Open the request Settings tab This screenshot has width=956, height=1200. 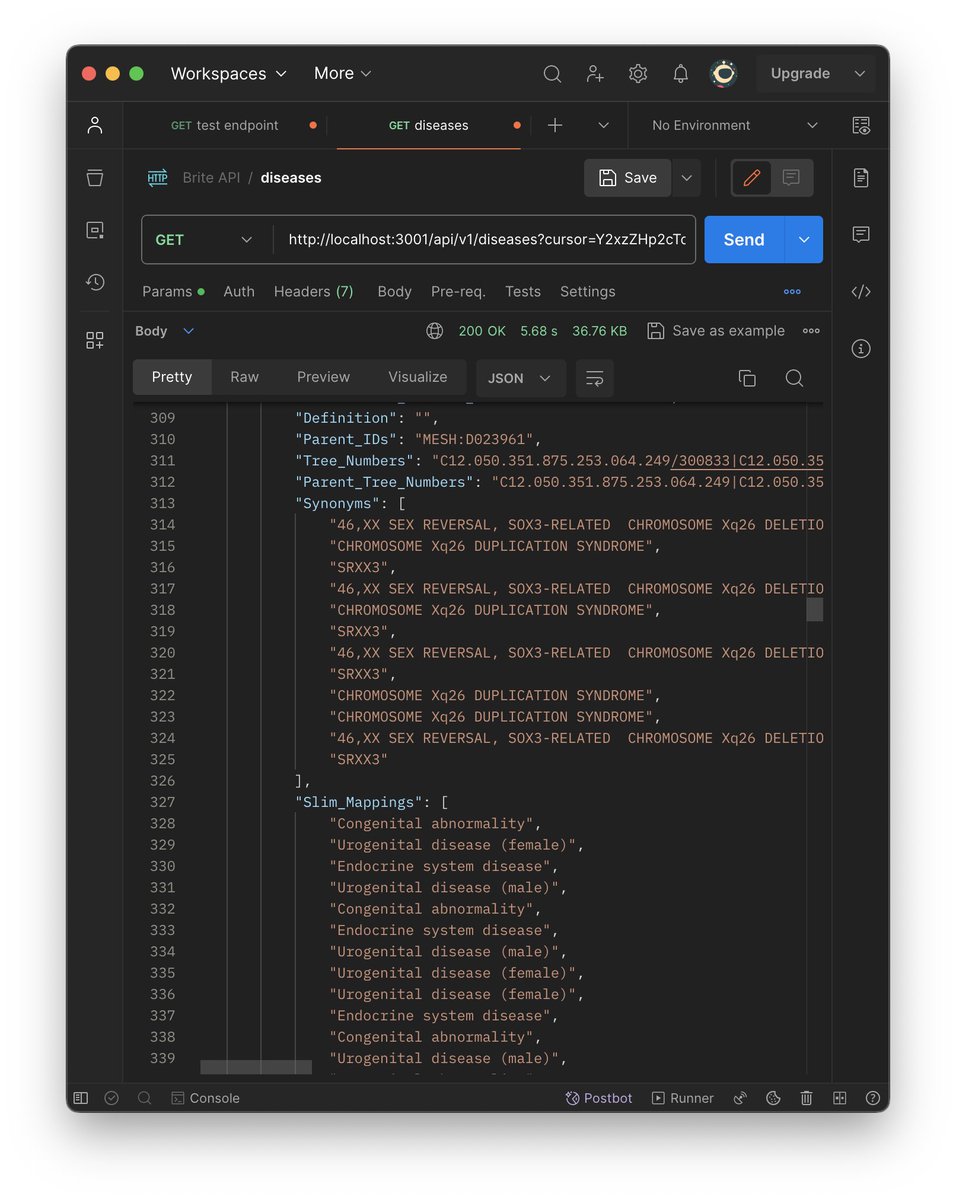point(588,292)
